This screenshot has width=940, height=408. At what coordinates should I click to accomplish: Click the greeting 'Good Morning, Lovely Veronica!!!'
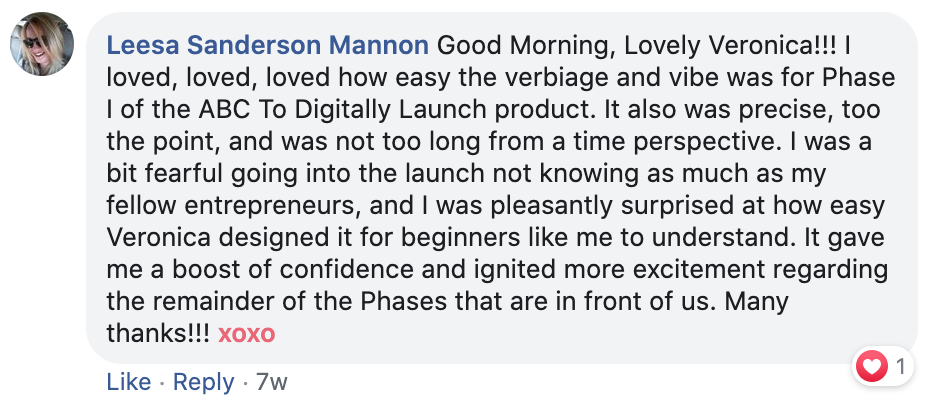click(637, 46)
